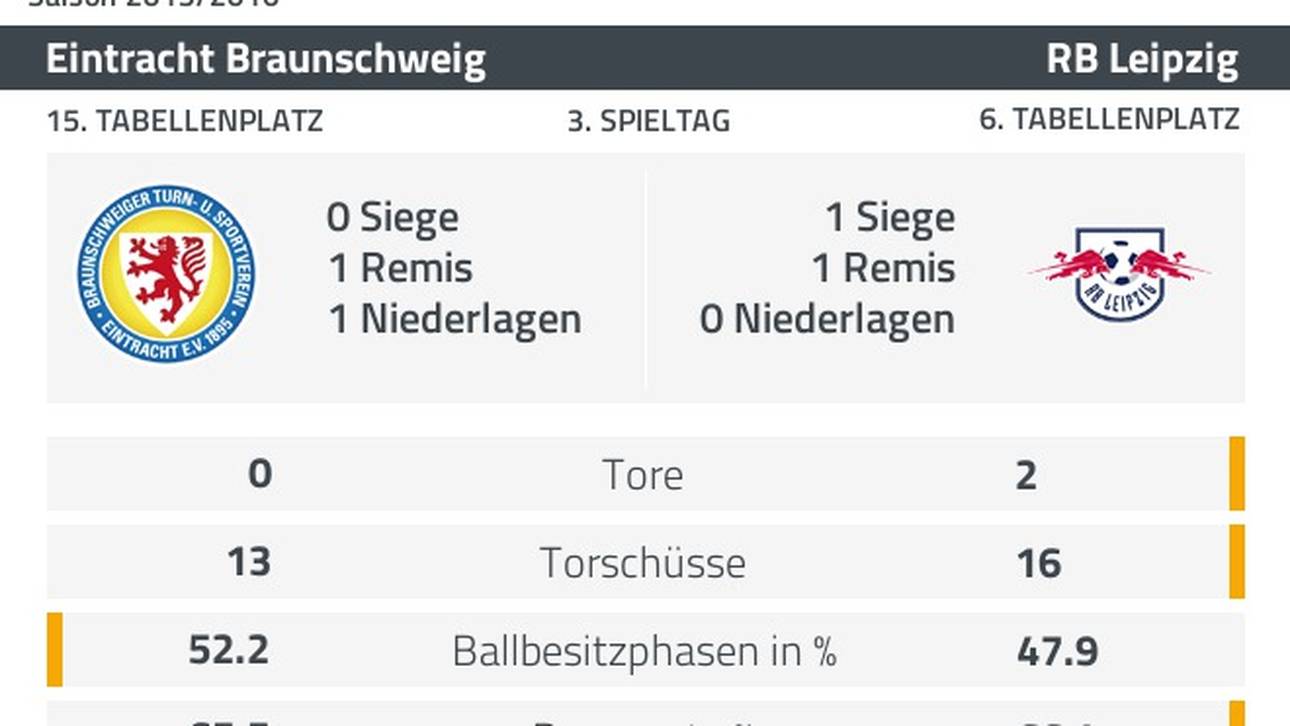
Task: Select Leipzig's 0 Niederlagen entry
Action: click(x=827, y=319)
